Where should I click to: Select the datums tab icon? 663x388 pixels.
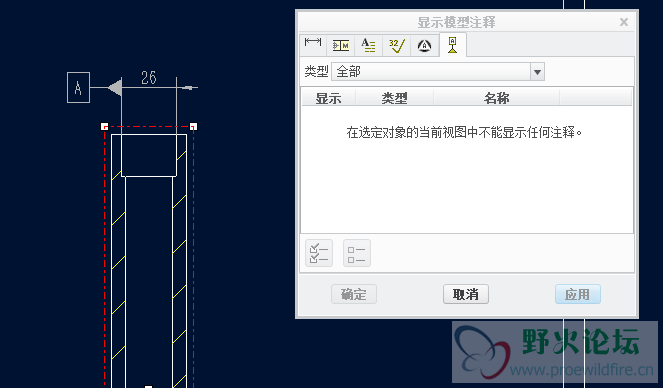[x=452, y=45]
